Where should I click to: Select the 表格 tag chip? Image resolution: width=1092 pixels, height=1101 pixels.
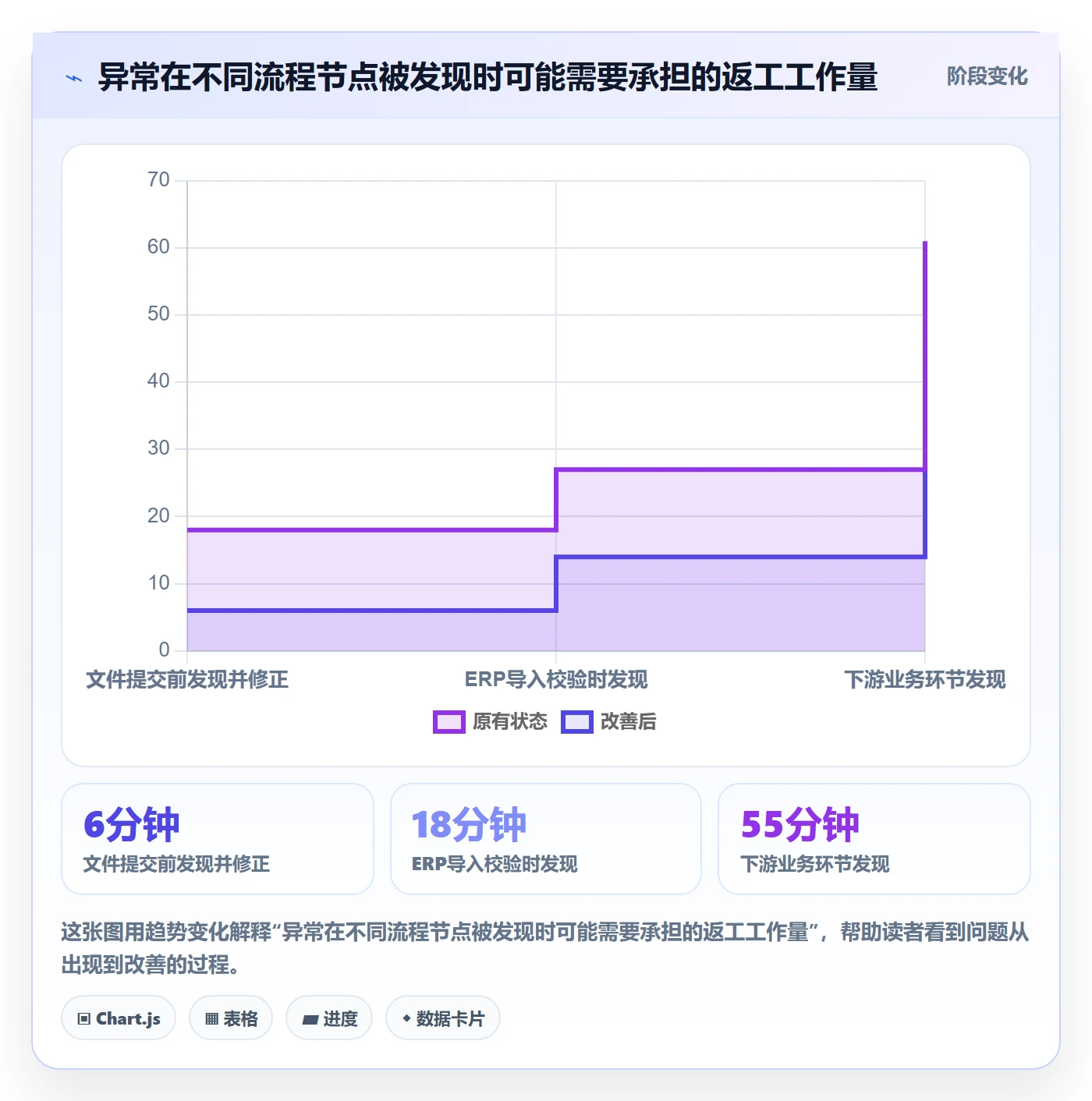coord(231,1018)
